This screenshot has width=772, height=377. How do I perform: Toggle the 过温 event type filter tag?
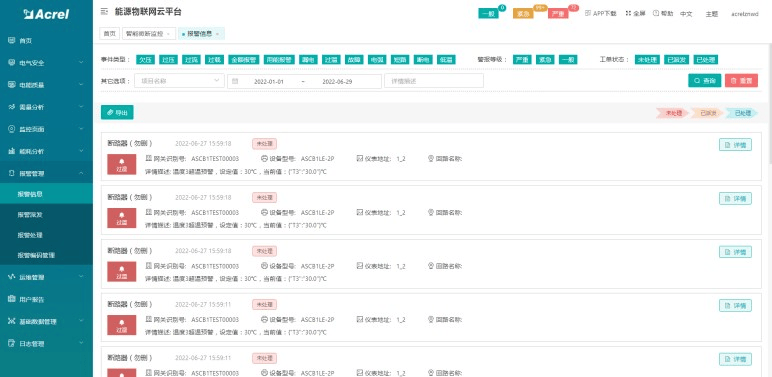tap(331, 60)
